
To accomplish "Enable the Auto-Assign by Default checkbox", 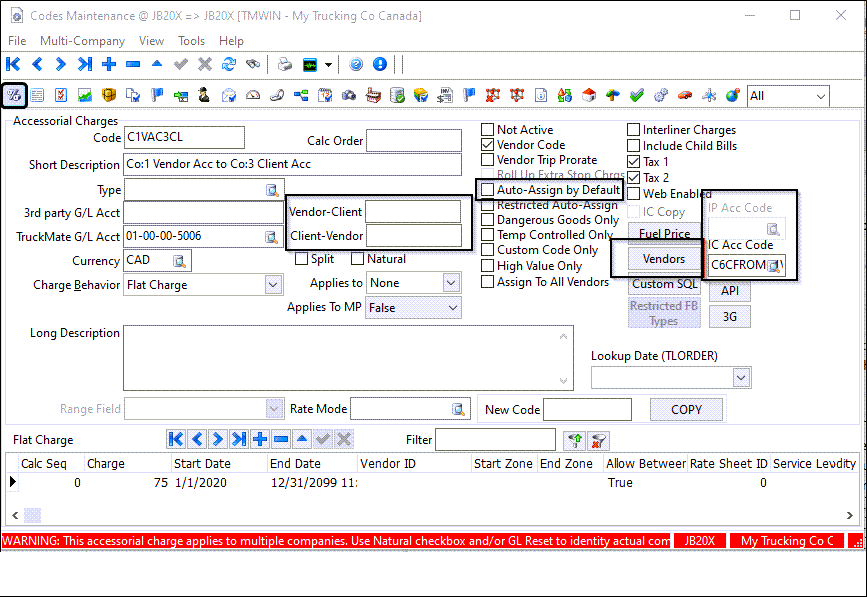I will (488, 190).
